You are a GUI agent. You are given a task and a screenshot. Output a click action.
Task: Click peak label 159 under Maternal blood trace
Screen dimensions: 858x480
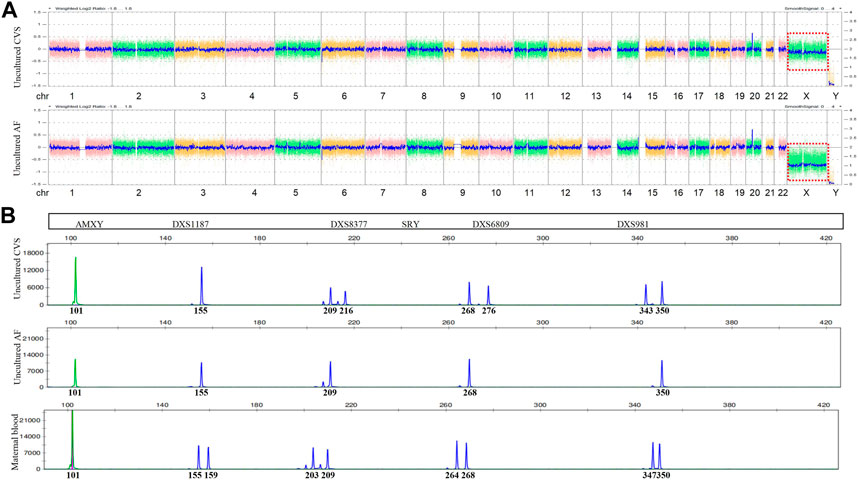pos(211,475)
